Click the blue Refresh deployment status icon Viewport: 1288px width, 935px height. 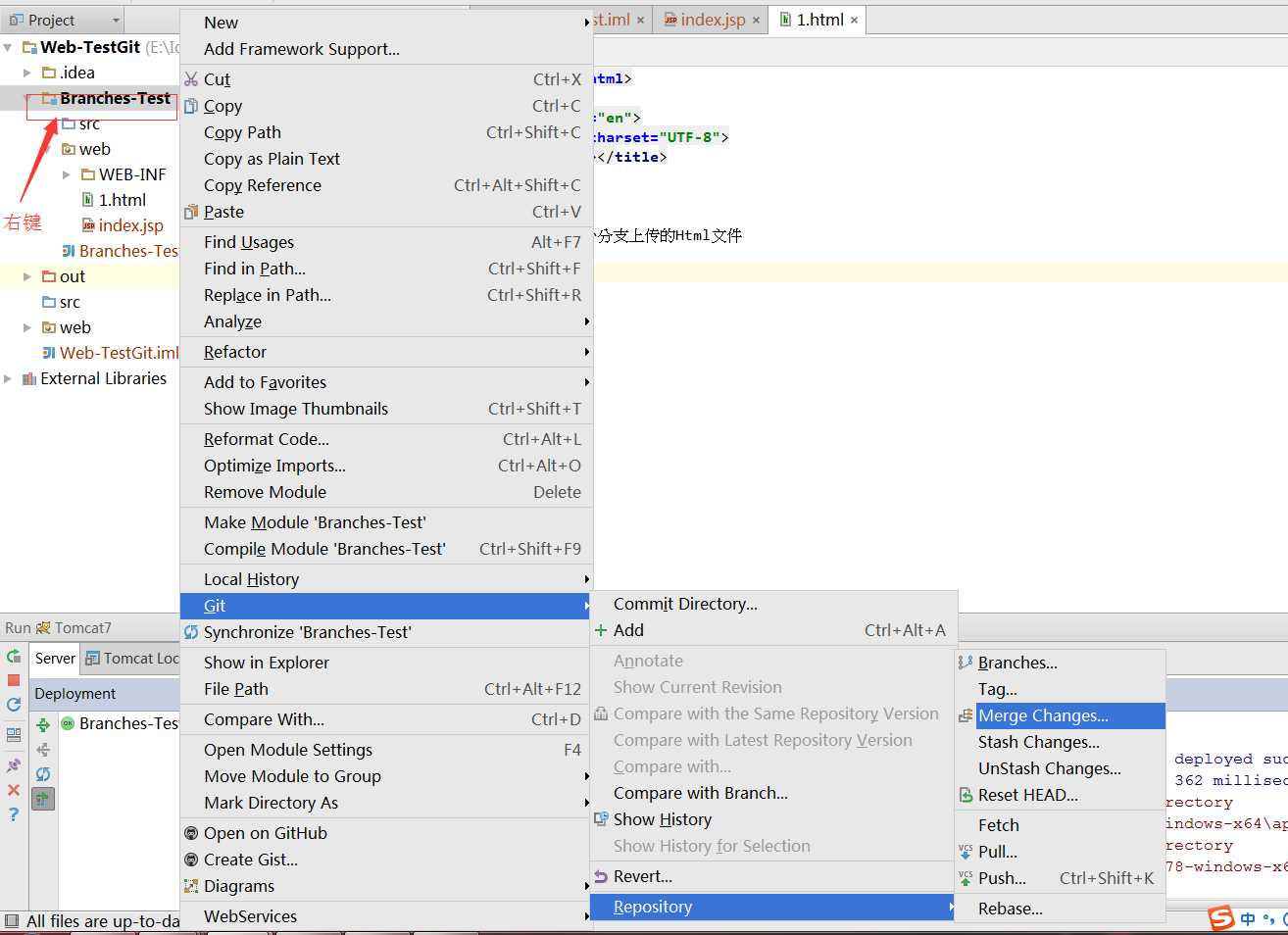(43, 774)
